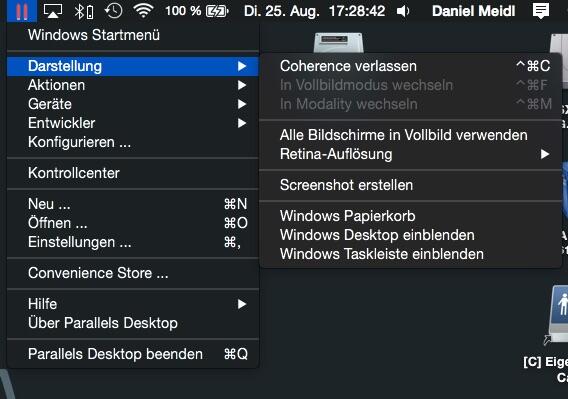The height and width of the screenshot is (399, 568).
Task: Click the Parallels icon in menu bar
Action: click(22, 11)
